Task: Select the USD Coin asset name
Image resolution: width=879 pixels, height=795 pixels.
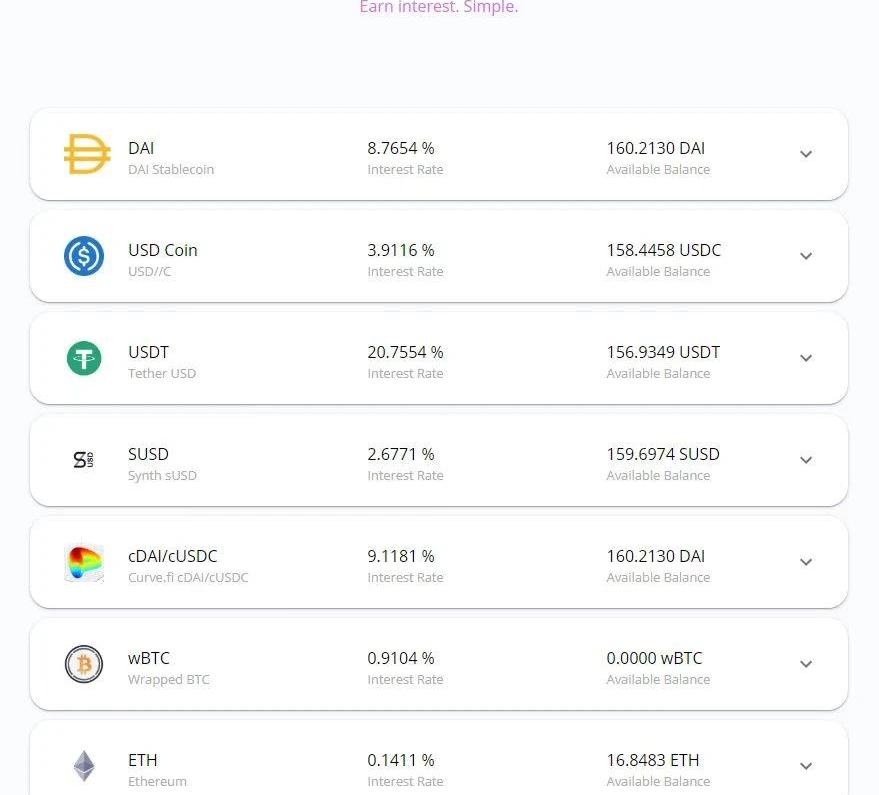Action: pyautogui.click(x=163, y=250)
